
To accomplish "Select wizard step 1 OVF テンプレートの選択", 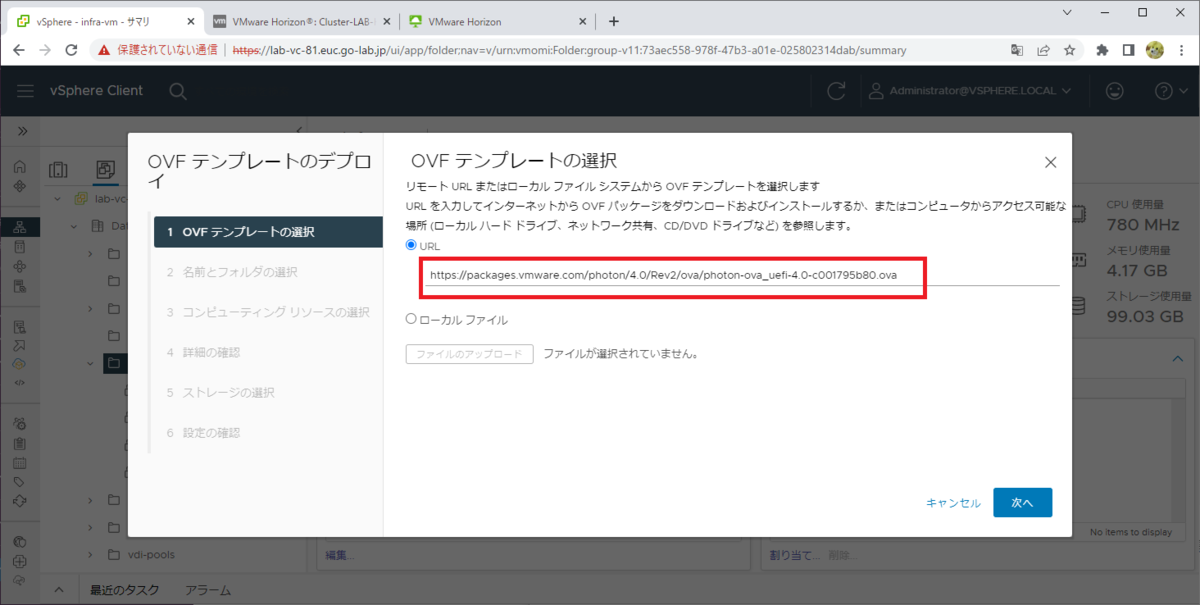I will [269, 232].
